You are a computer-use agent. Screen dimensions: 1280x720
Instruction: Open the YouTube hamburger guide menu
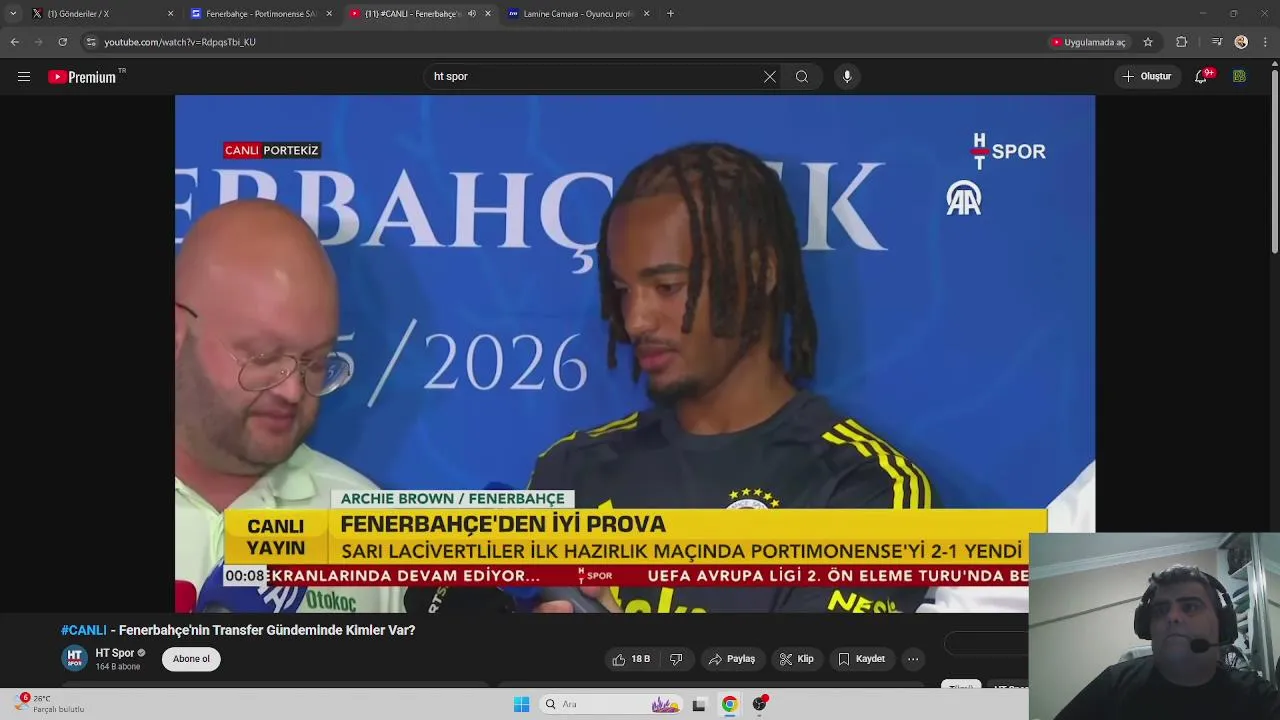[x=24, y=77]
